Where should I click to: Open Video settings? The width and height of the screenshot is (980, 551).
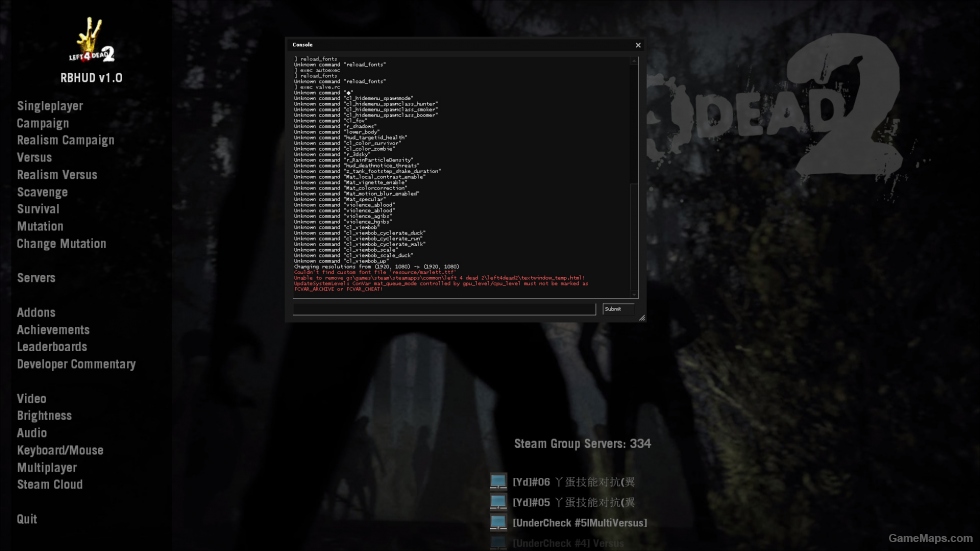coord(32,398)
